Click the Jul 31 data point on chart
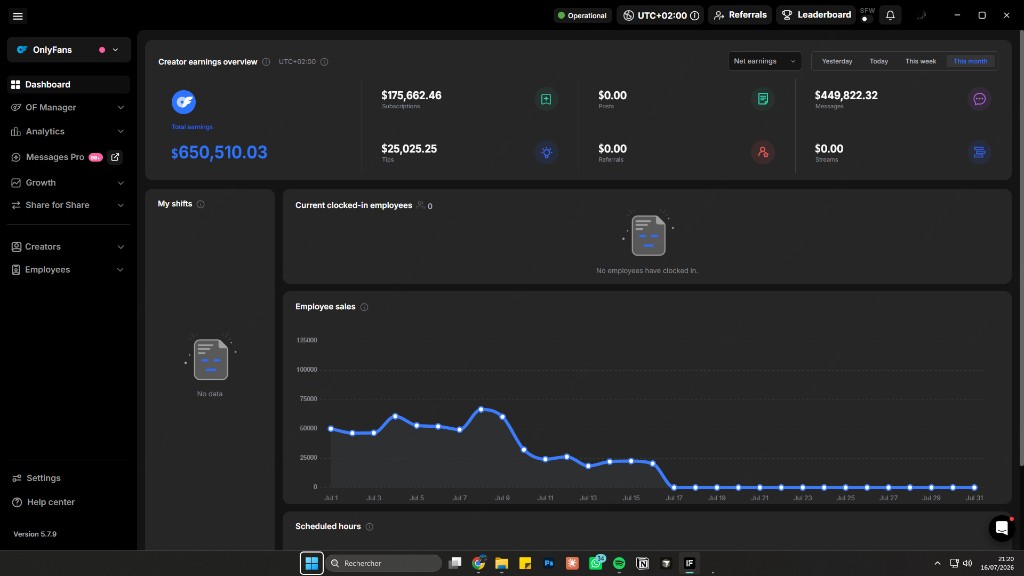 tap(974, 487)
